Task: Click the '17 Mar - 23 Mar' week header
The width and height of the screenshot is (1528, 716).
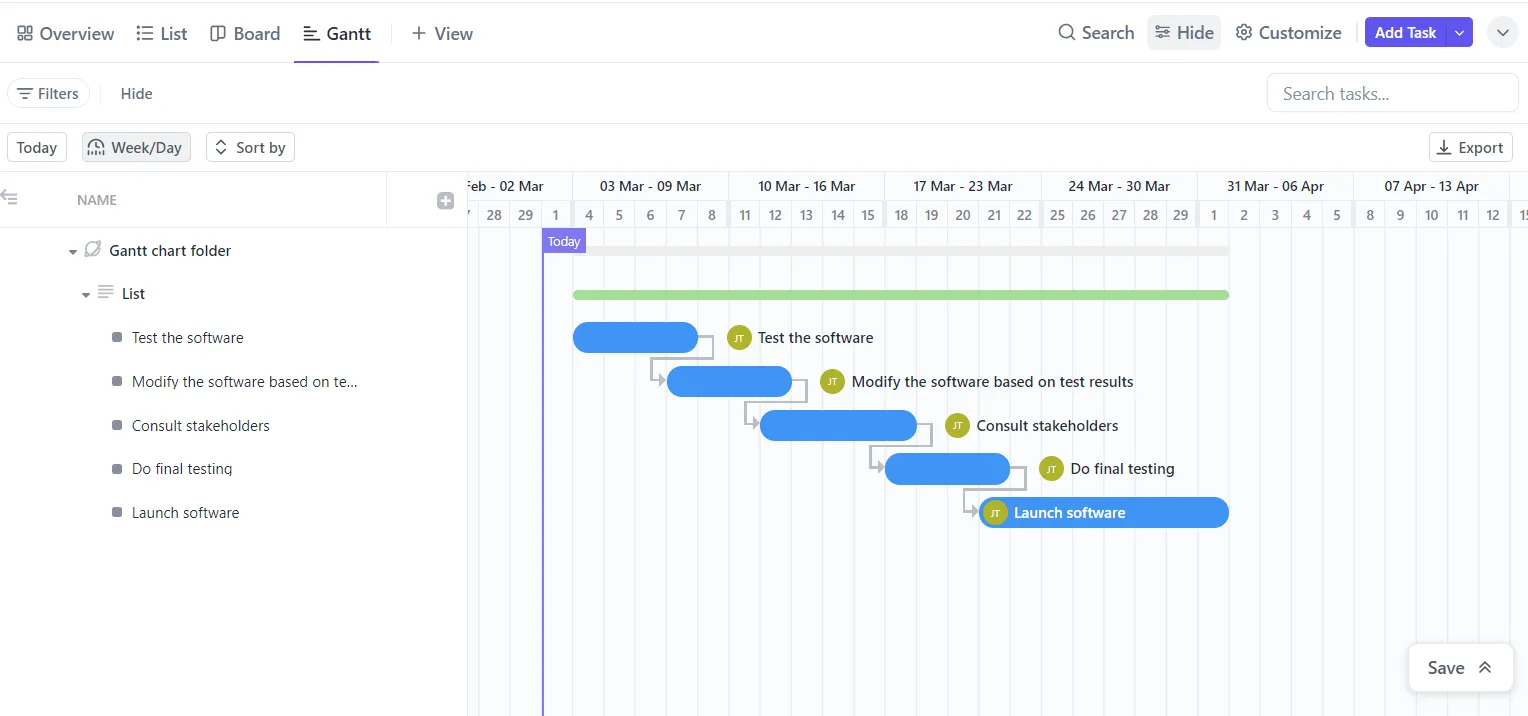Action: 963,186
